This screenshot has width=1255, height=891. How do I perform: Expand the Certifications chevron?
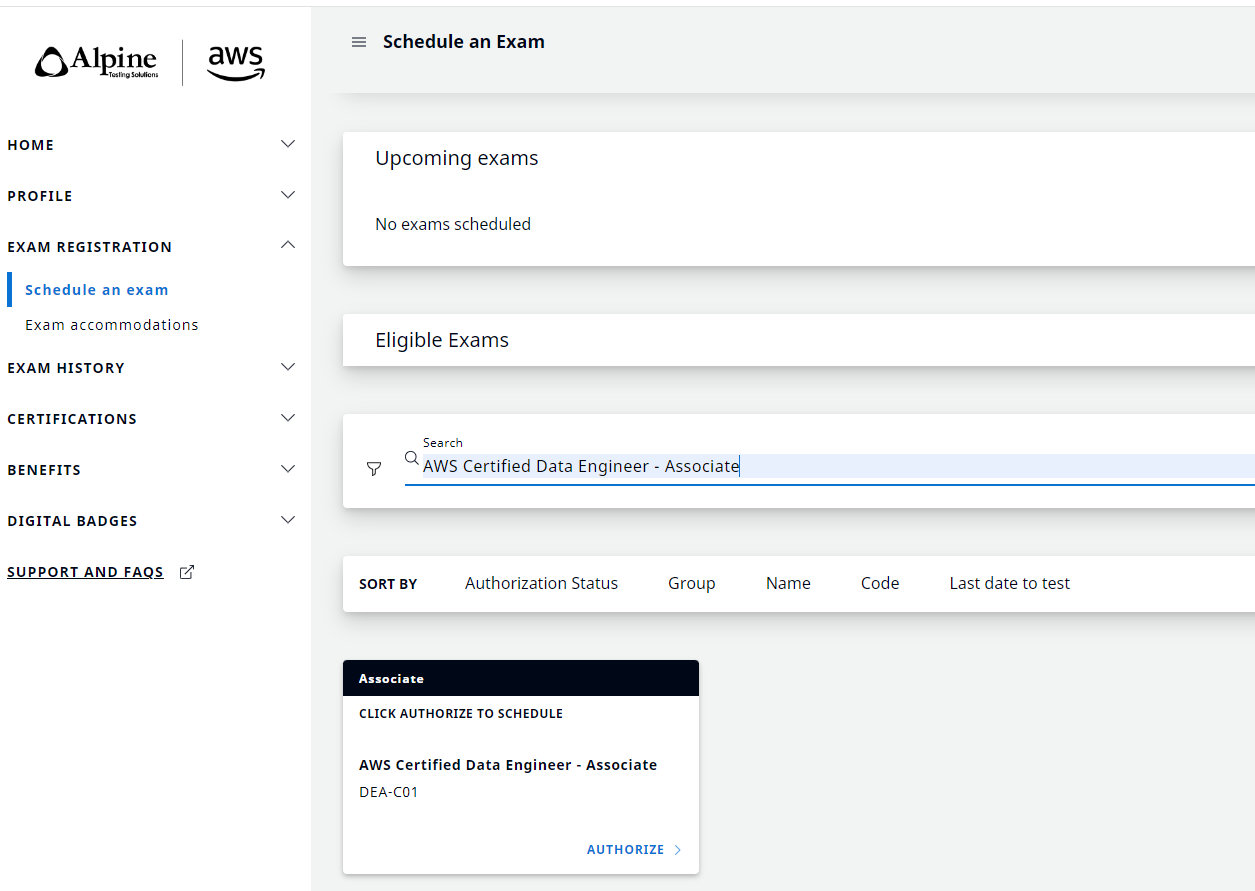pyautogui.click(x=288, y=418)
